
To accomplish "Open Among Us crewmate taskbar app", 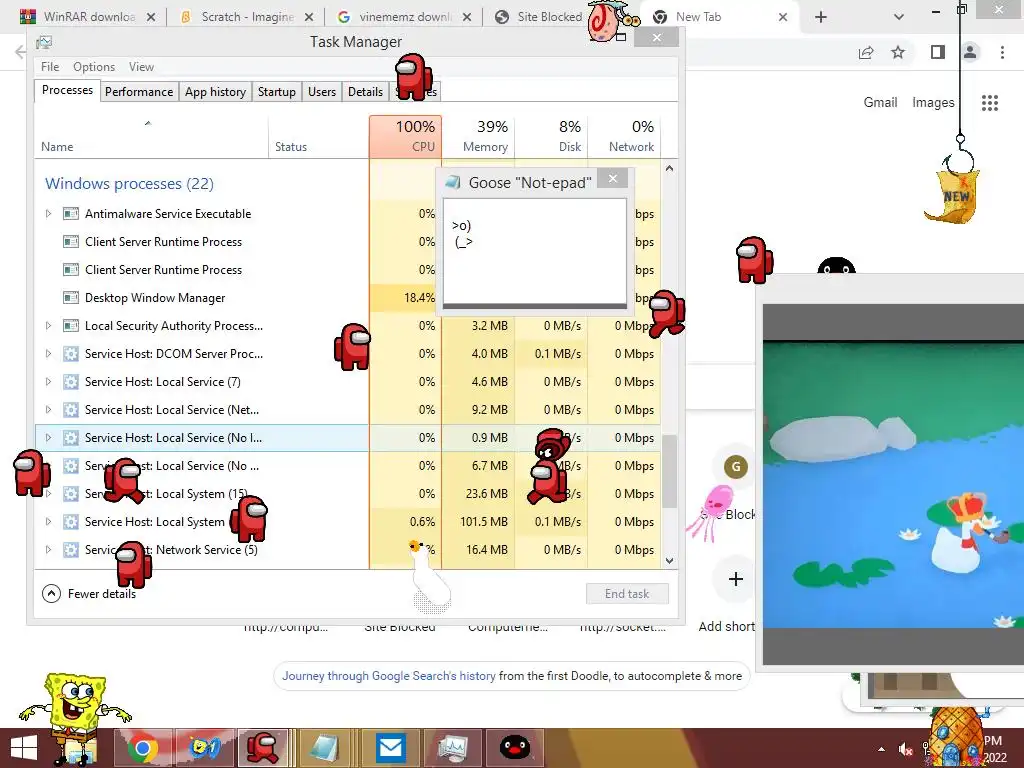I will [x=263, y=748].
